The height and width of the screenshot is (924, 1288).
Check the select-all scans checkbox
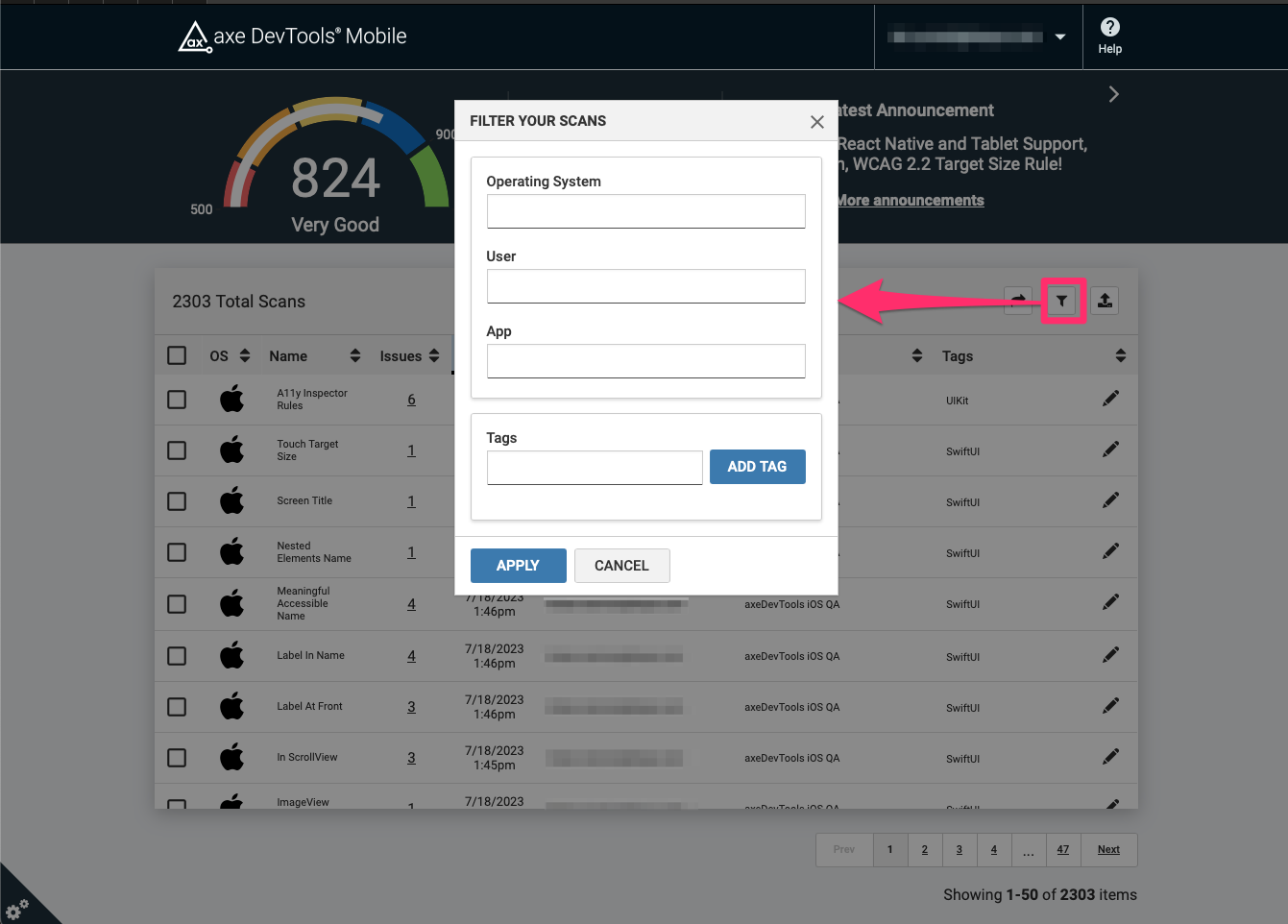coord(177,354)
